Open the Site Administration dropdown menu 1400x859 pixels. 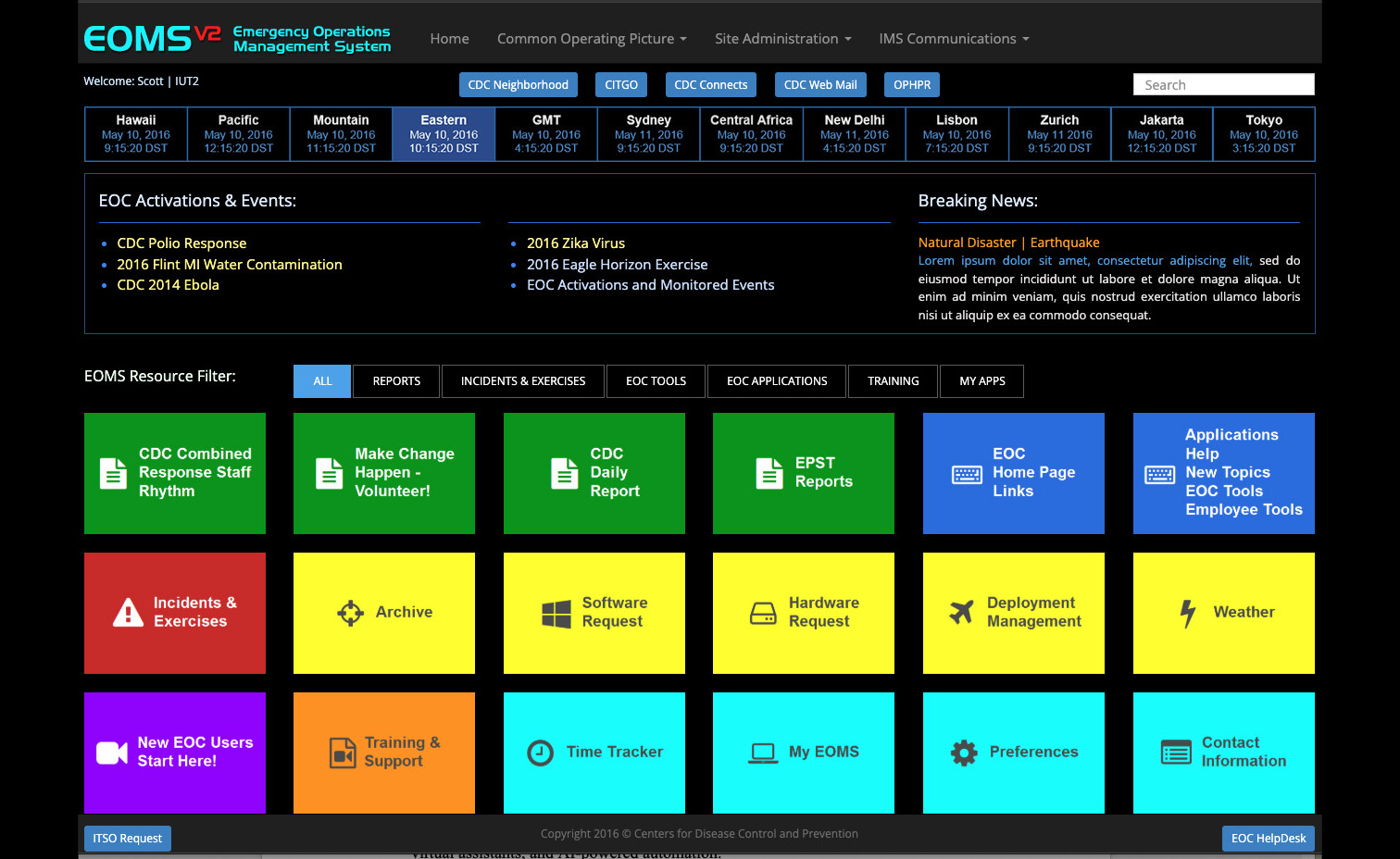(782, 39)
